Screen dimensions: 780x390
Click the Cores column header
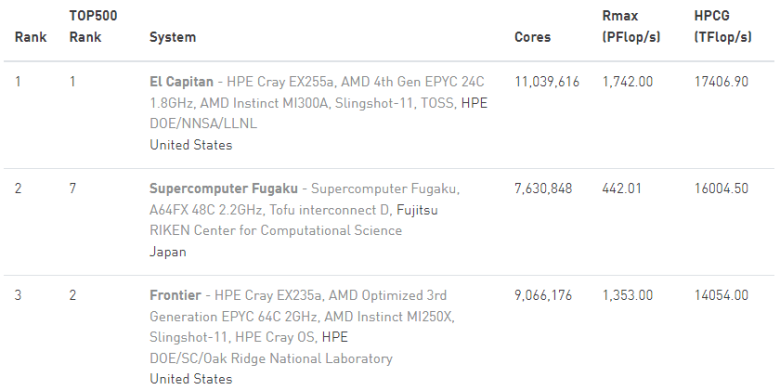[x=532, y=37]
